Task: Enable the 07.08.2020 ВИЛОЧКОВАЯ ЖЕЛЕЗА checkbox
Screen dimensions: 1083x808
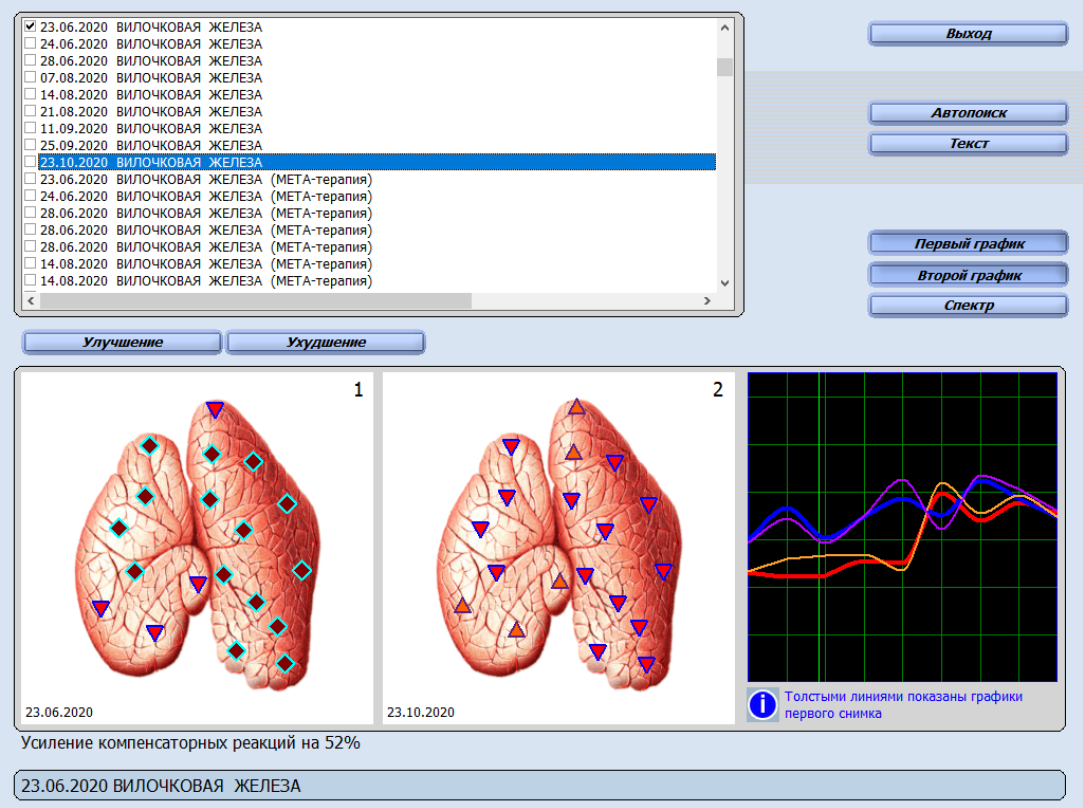Action: click(30, 77)
